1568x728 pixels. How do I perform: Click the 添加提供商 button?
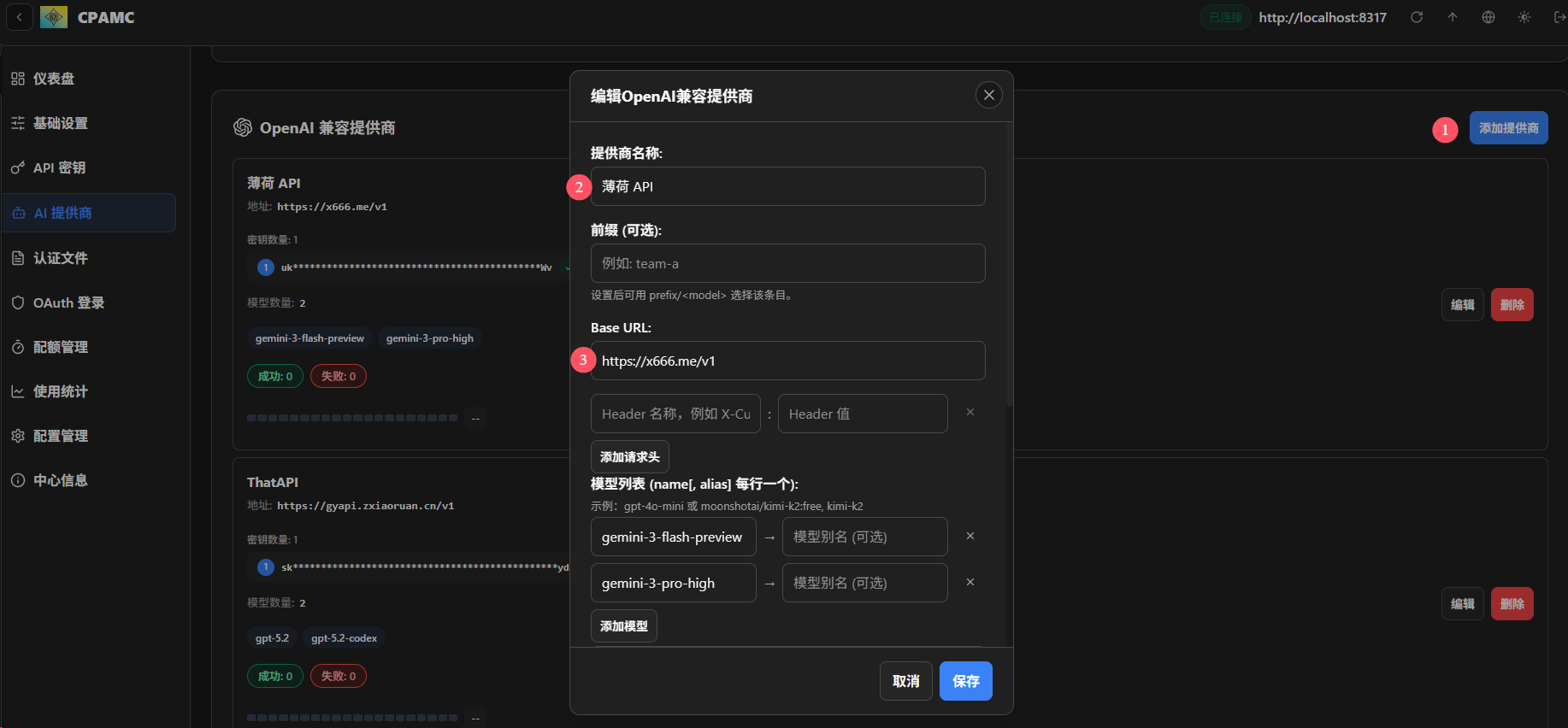click(x=1509, y=128)
